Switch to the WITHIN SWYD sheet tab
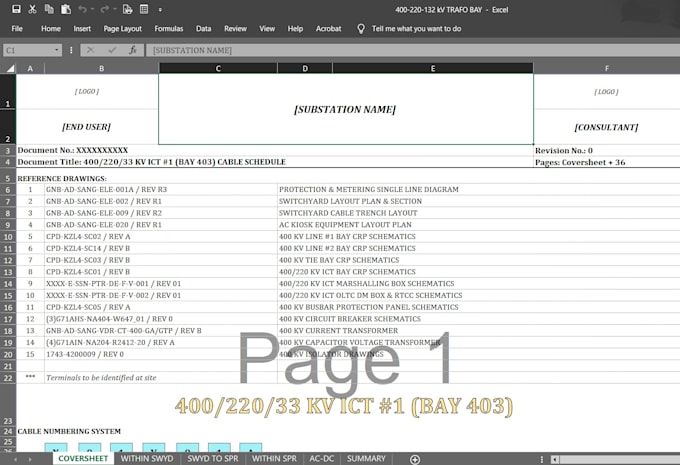 coord(147,458)
